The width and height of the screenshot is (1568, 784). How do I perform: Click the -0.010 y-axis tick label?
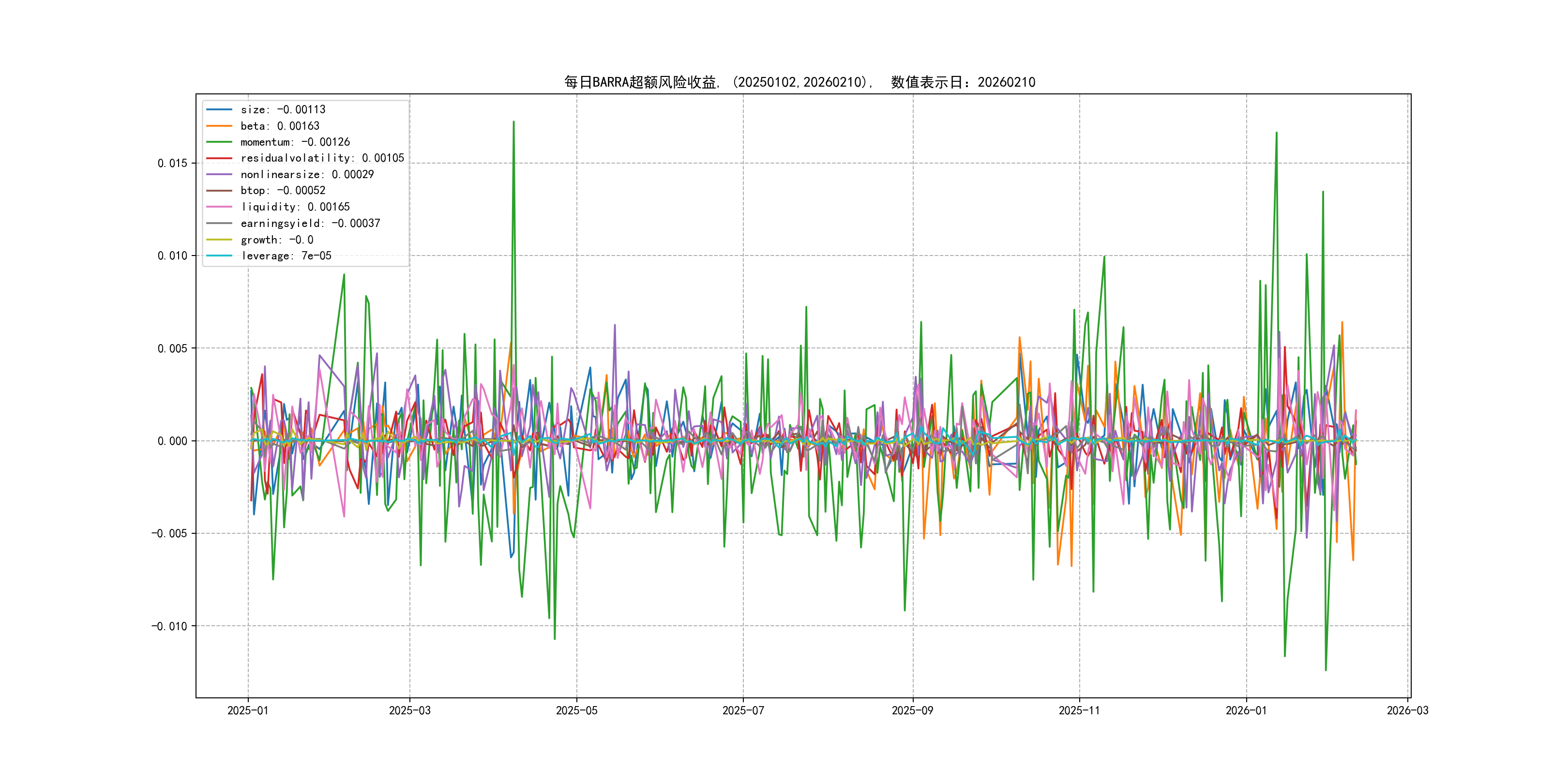click(169, 626)
